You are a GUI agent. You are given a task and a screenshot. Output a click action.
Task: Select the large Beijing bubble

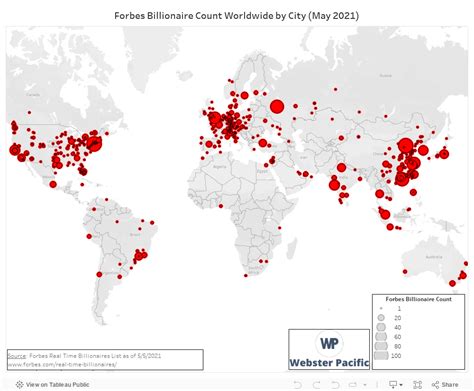tap(406, 145)
